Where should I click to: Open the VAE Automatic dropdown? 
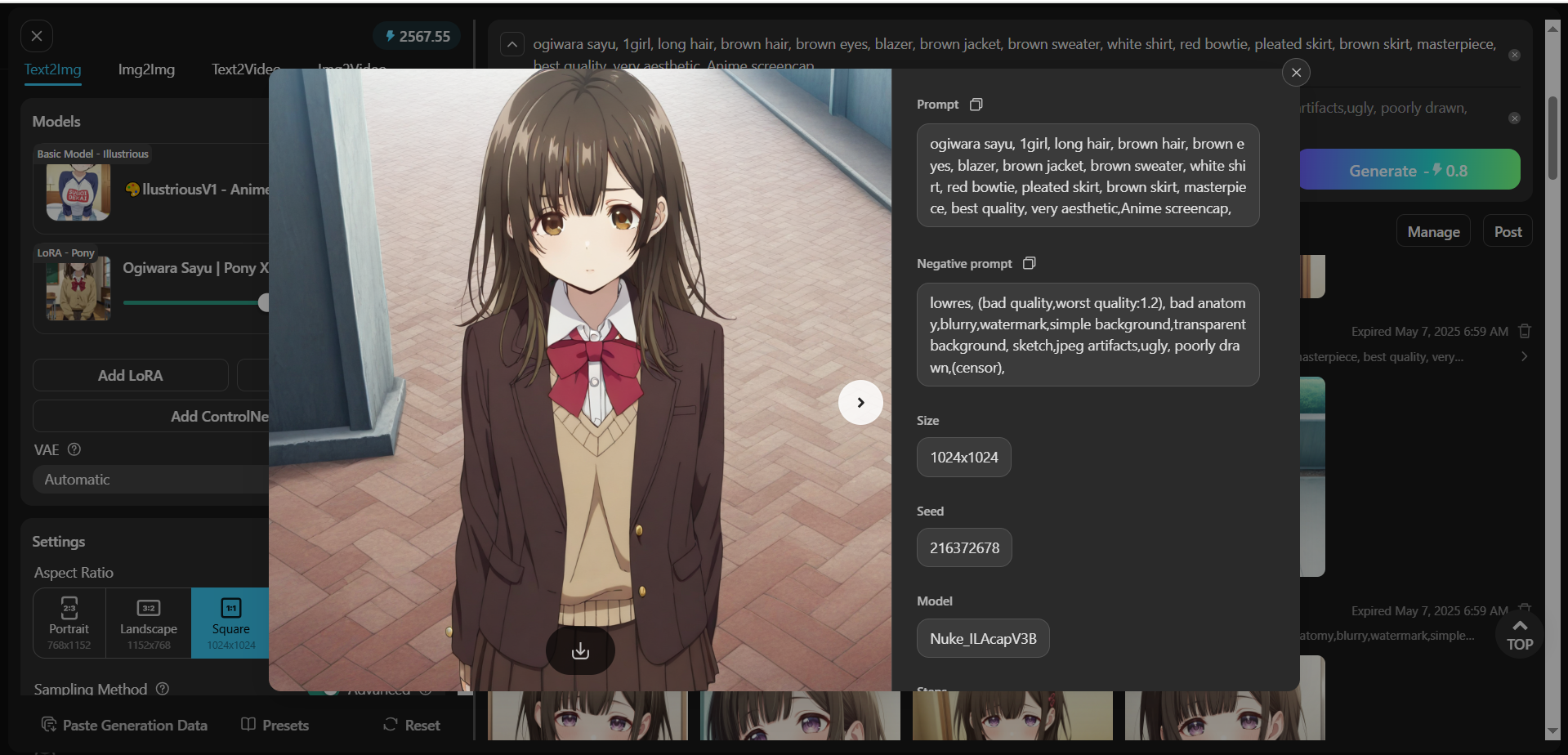click(x=152, y=480)
